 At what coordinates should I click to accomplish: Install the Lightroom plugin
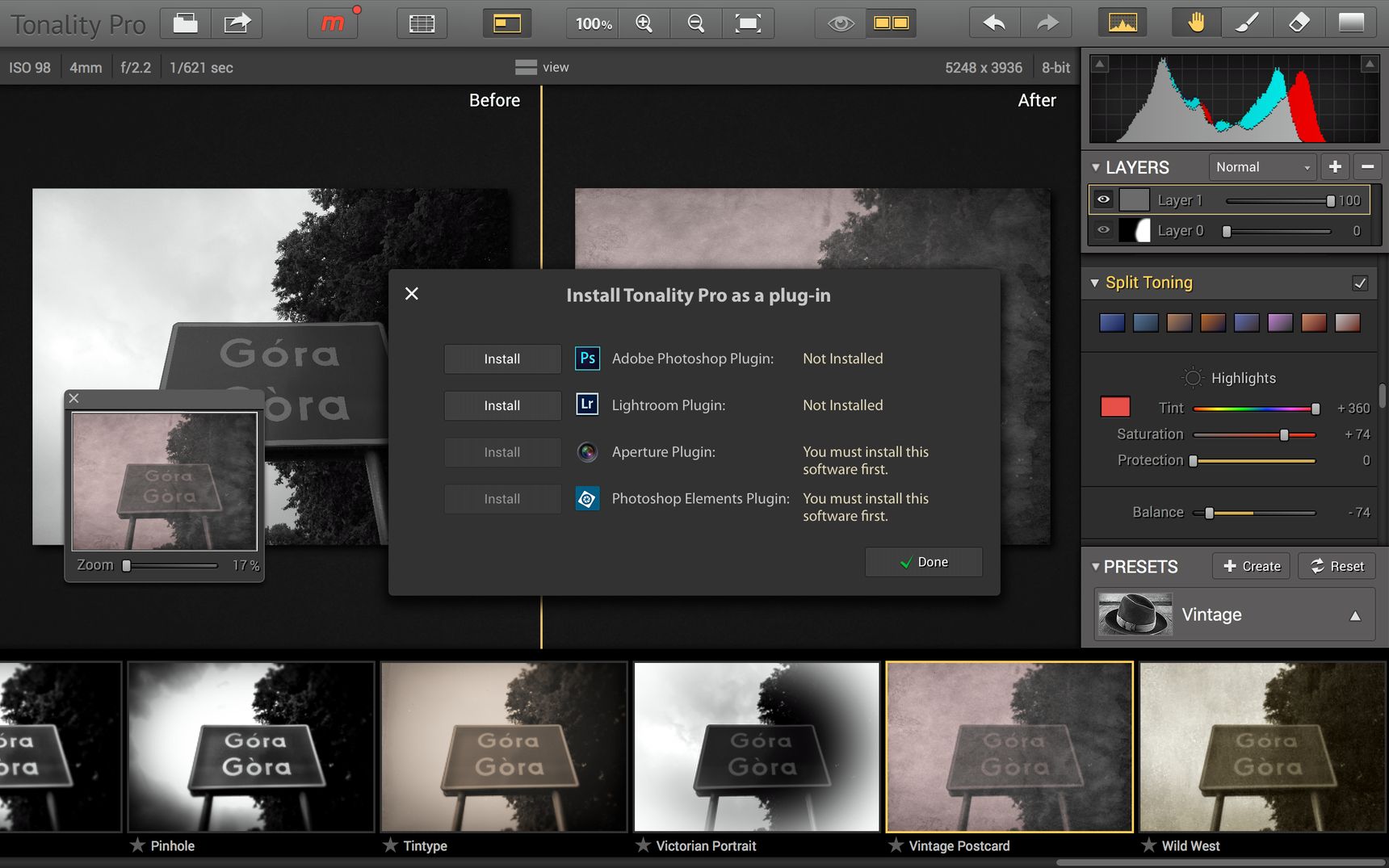502,405
